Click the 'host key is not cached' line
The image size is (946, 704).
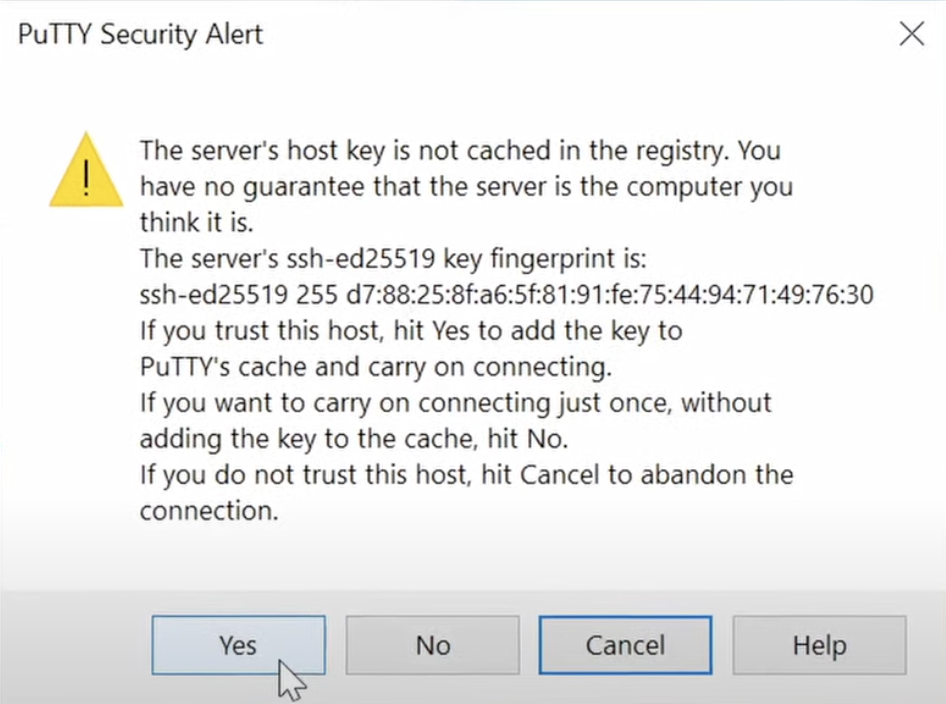coord(460,151)
